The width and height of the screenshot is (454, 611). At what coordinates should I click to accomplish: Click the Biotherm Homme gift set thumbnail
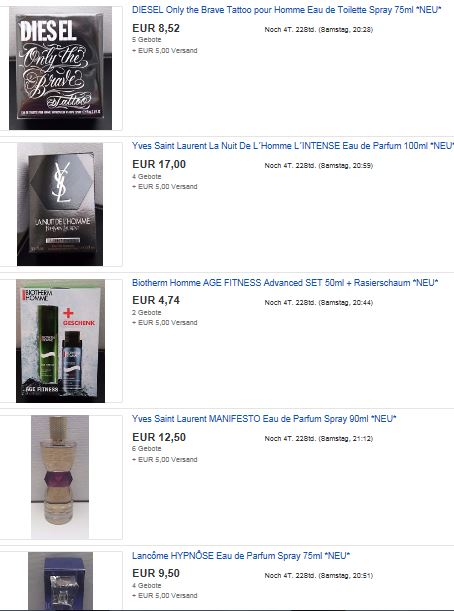pyautogui.click(x=60, y=341)
